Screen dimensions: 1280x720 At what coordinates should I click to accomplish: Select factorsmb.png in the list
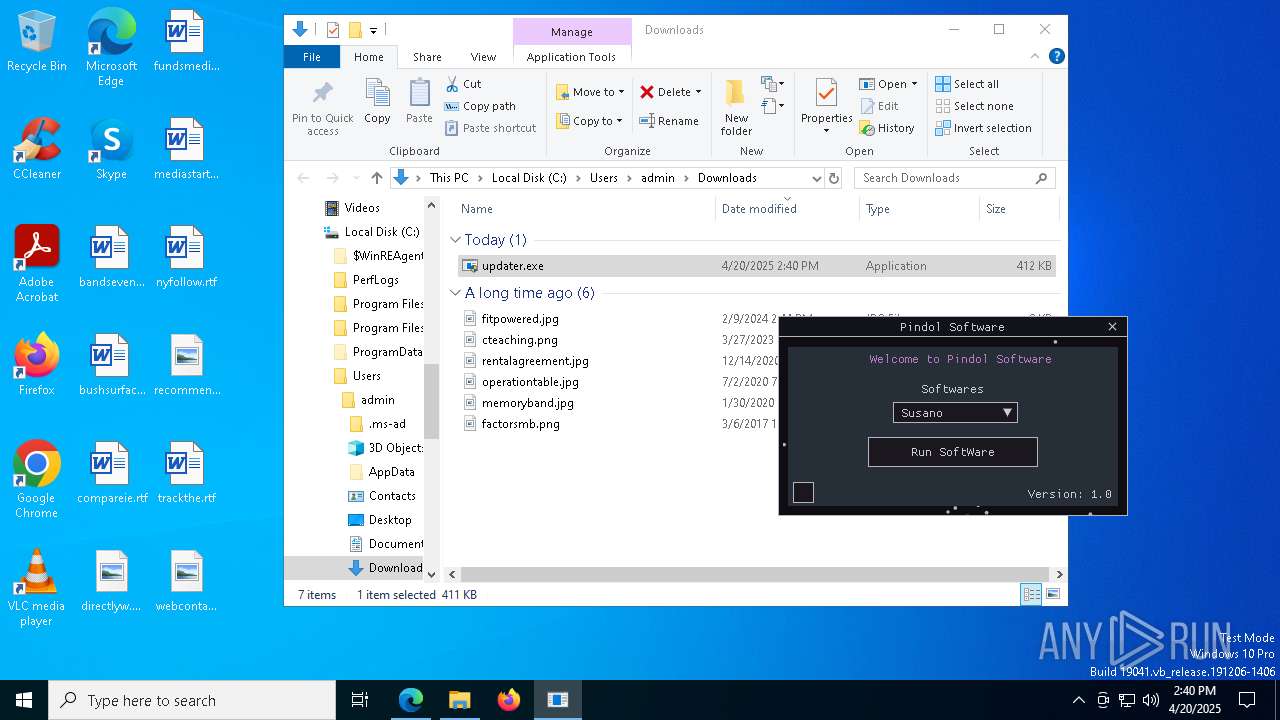521,424
